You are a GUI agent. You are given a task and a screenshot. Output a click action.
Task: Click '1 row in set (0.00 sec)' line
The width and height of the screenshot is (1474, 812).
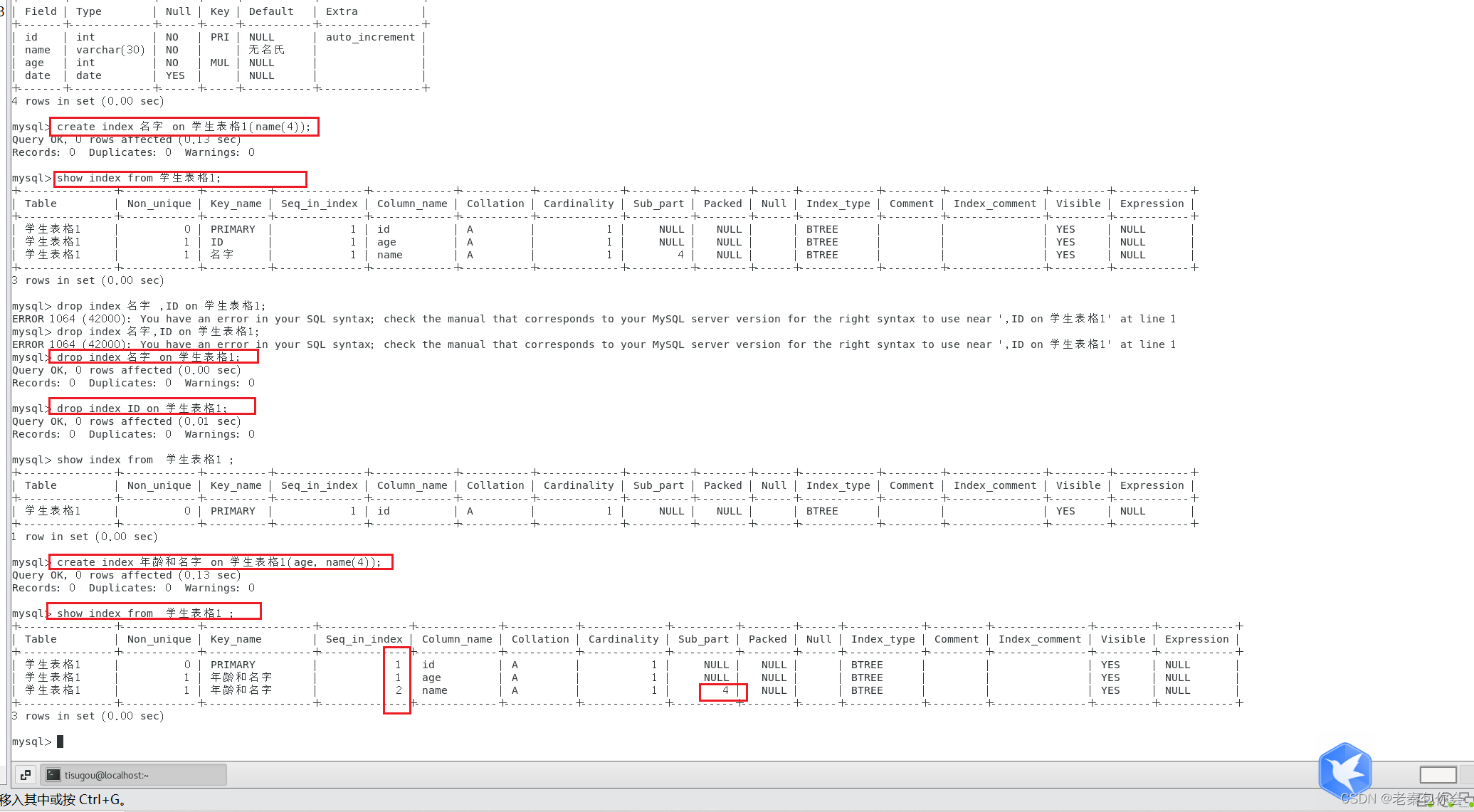coord(85,537)
